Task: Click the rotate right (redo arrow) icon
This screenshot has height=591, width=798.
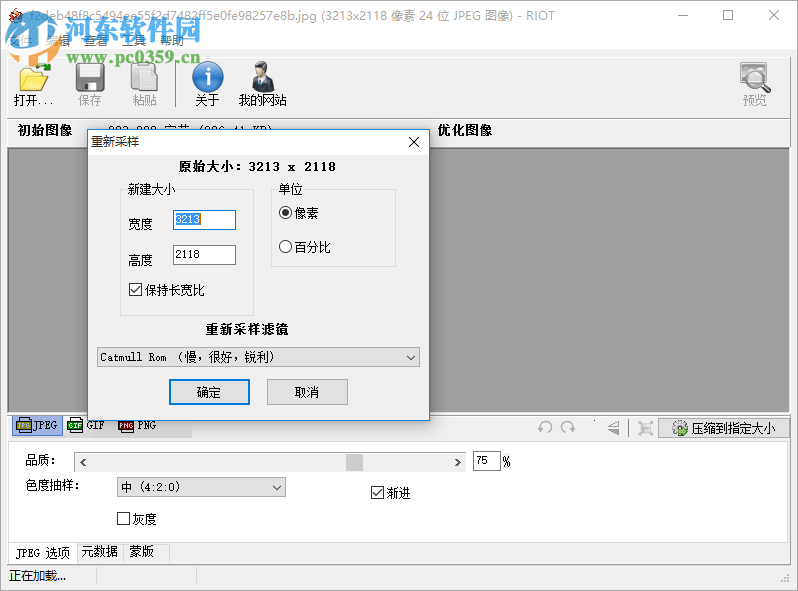Action: click(x=568, y=428)
